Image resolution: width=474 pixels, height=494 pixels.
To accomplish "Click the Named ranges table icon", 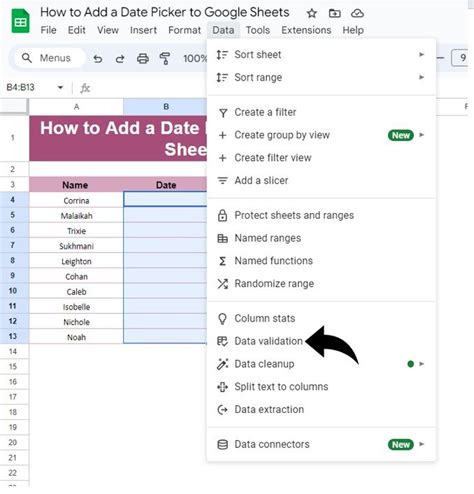I will coord(222,238).
